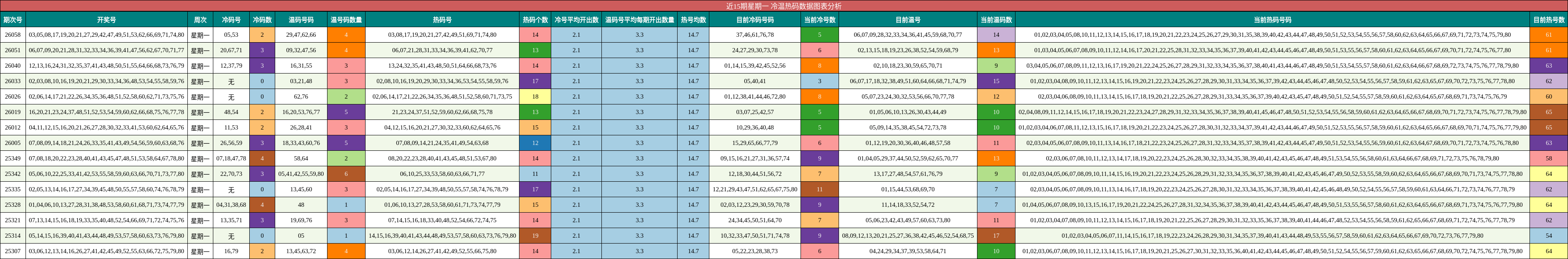
Task: Click cold number cell '20,67,71'
Action: pos(231,51)
